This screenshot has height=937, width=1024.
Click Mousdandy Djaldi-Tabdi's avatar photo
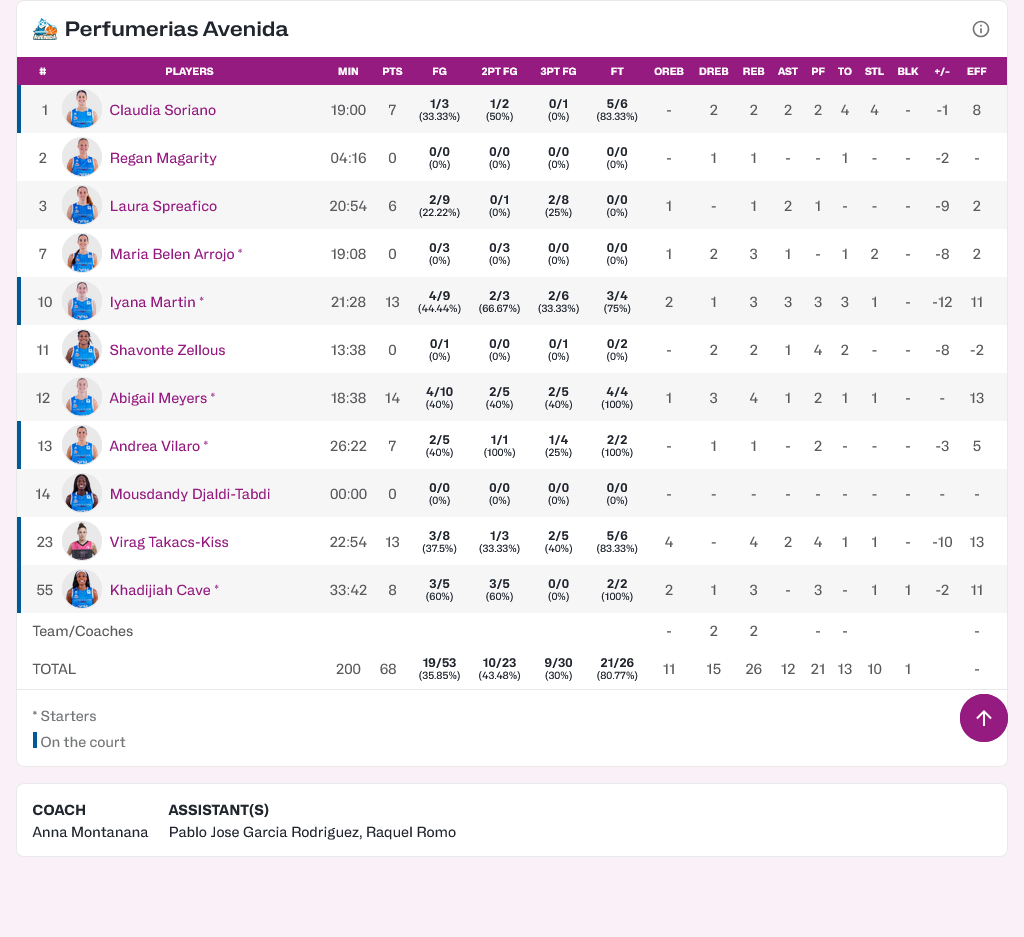[x=82, y=494]
